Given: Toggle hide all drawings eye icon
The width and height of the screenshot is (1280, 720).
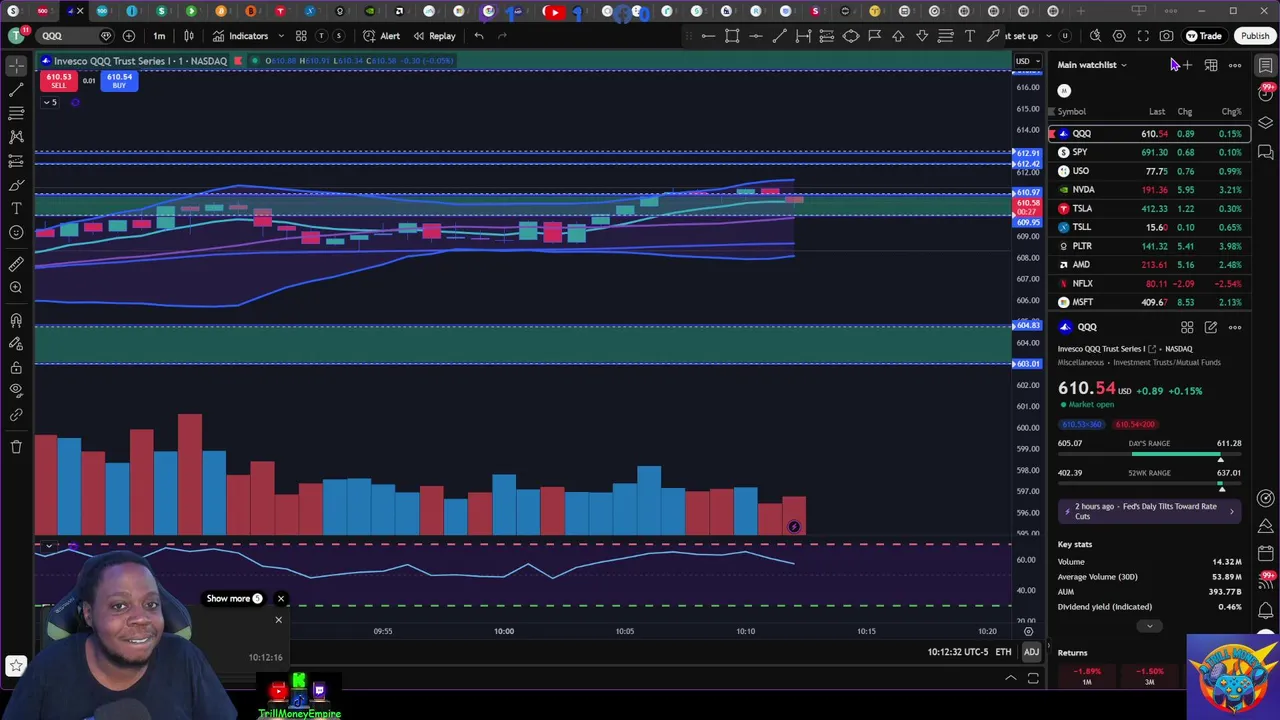Looking at the screenshot, I should point(16,390).
